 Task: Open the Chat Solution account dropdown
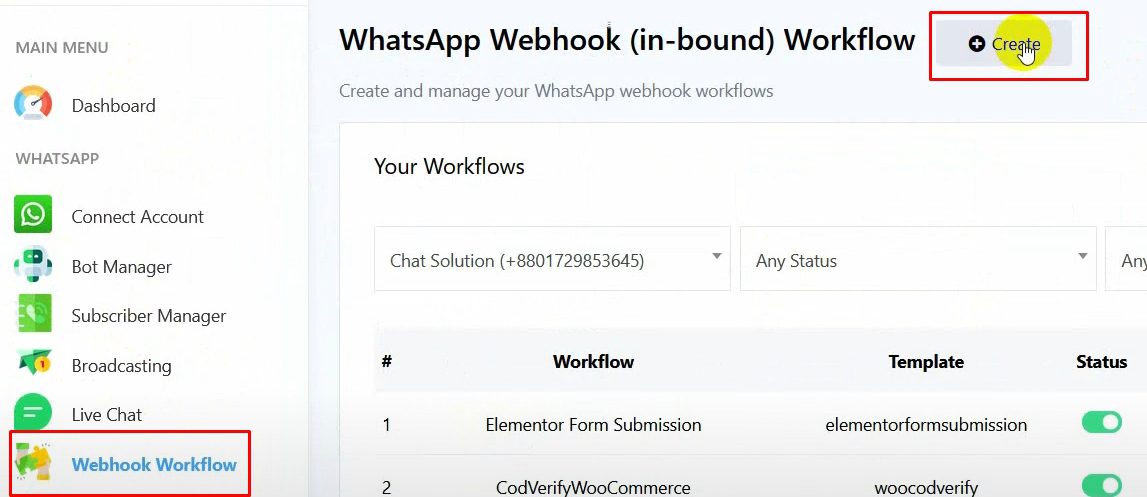[552, 260]
